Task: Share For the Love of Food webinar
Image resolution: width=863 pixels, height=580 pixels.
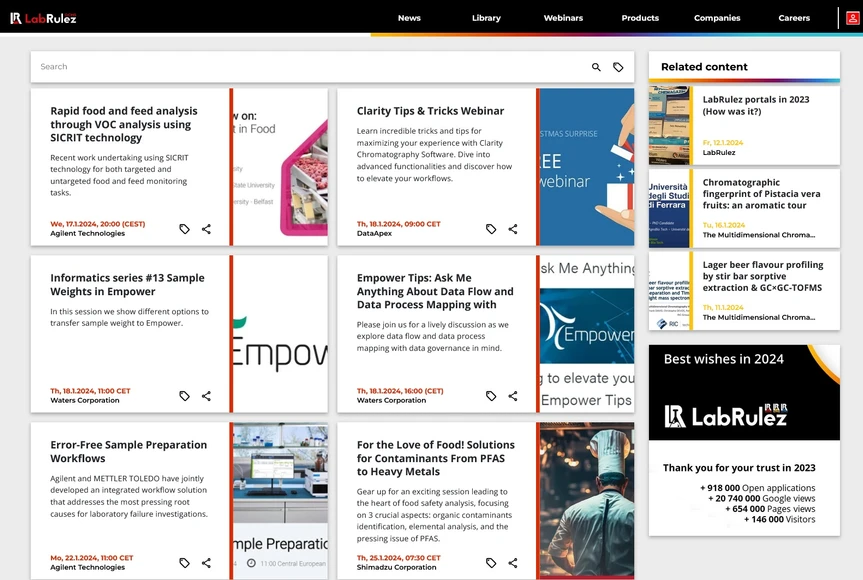Action: tap(513, 562)
